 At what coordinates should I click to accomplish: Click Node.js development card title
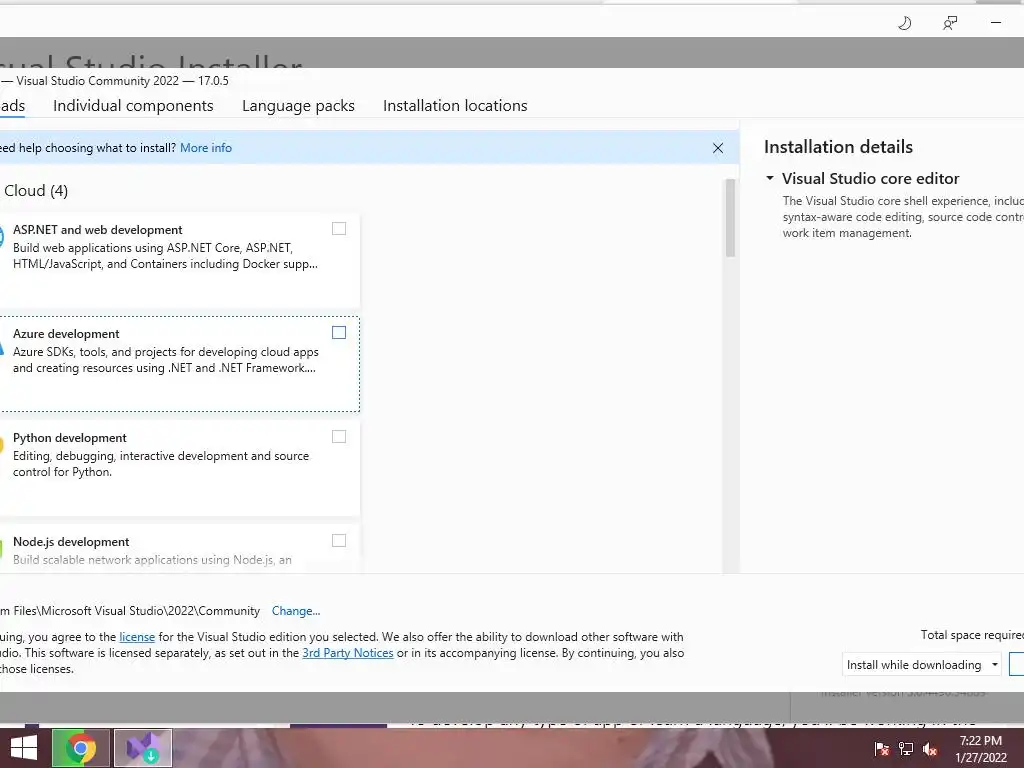71,541
